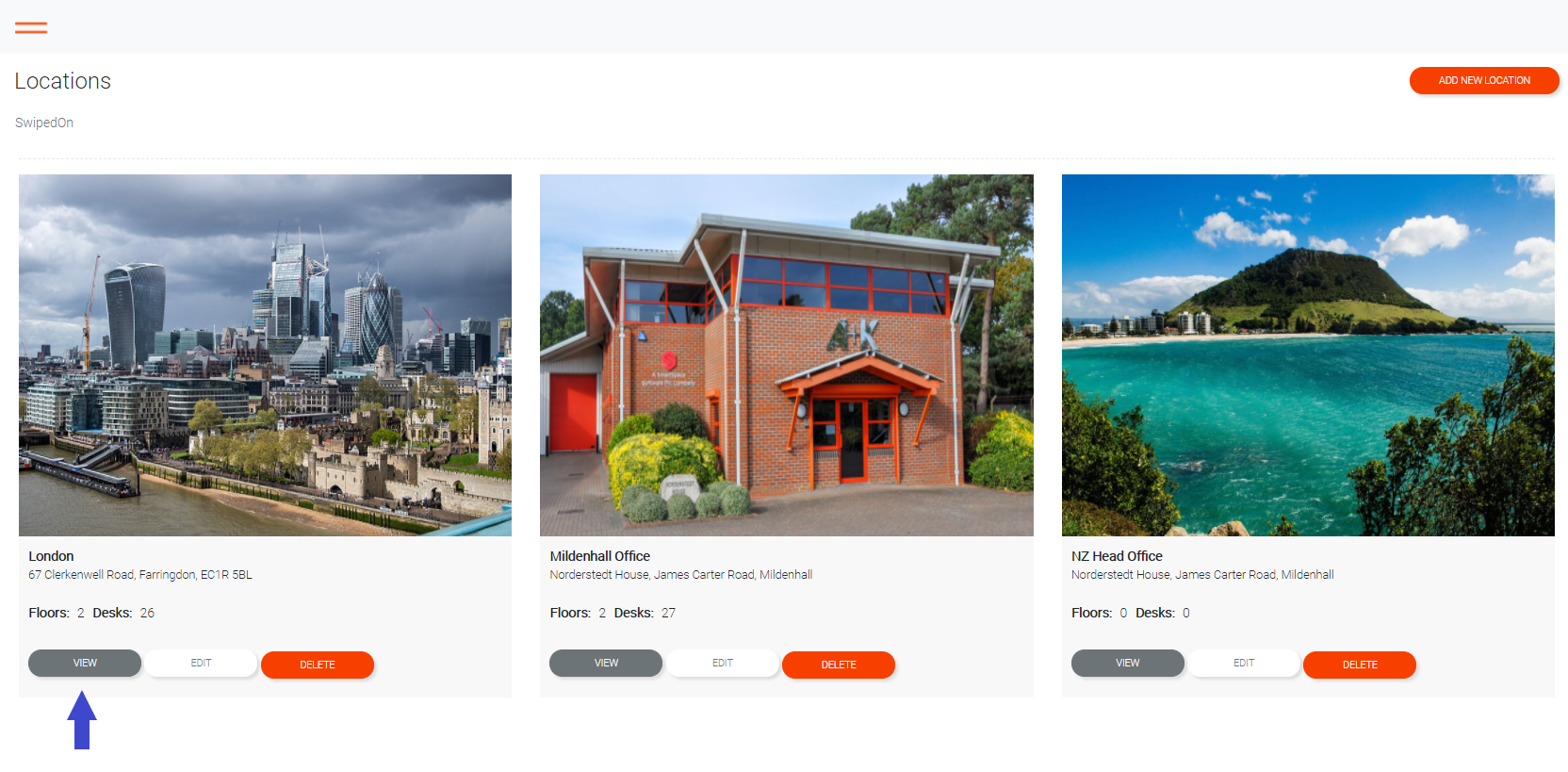Open the NZ beach mountain photo

point(1308,355)
